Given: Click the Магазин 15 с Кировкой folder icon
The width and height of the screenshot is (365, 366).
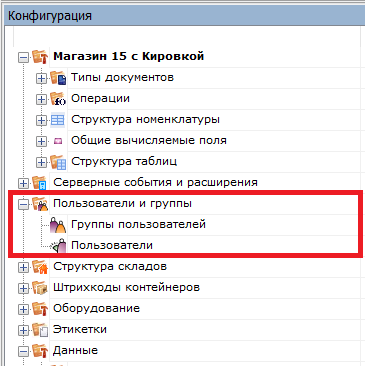Looking at the screenshot, I should tap(40, 57).
